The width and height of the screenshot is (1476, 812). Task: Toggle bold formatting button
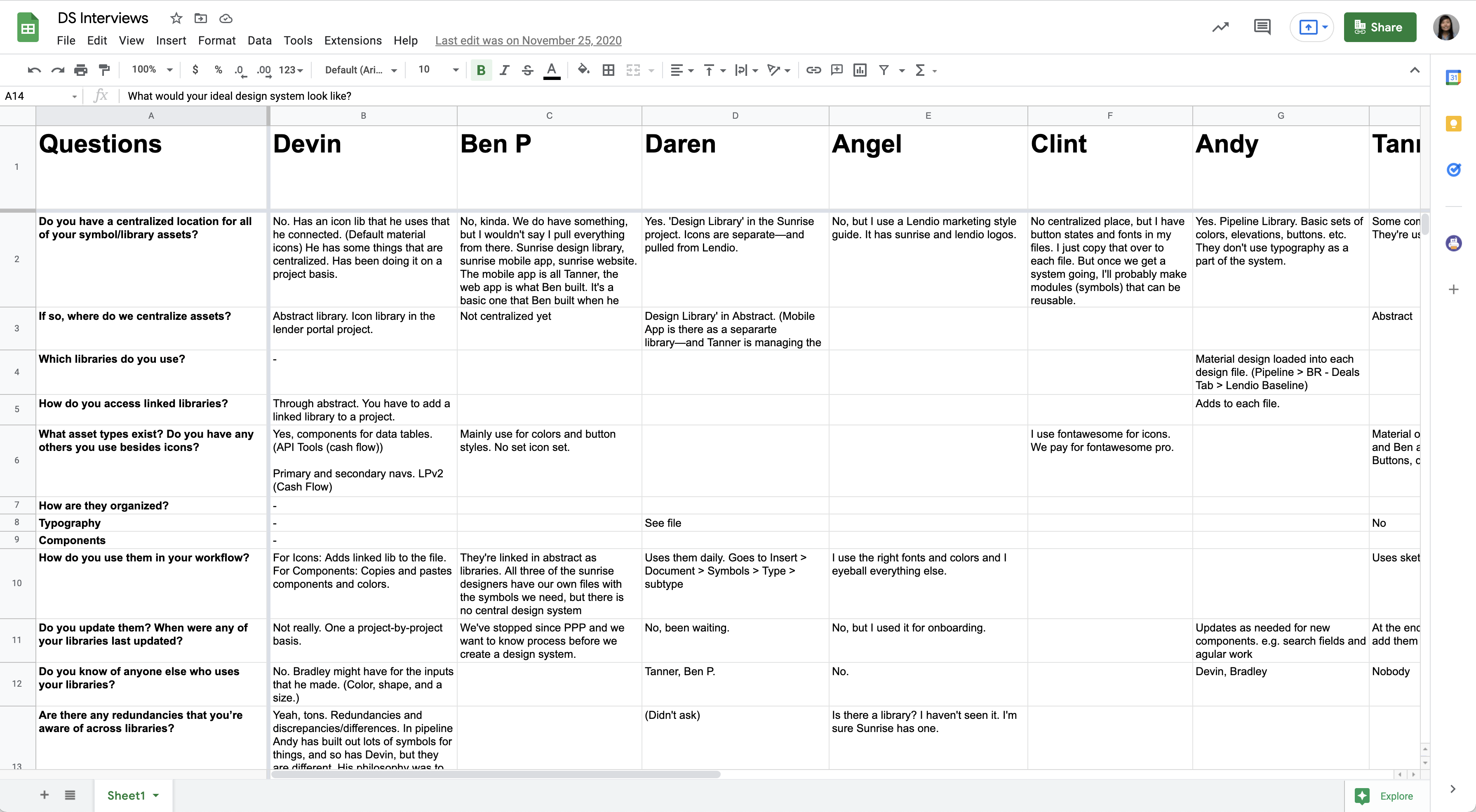[481, 70]
